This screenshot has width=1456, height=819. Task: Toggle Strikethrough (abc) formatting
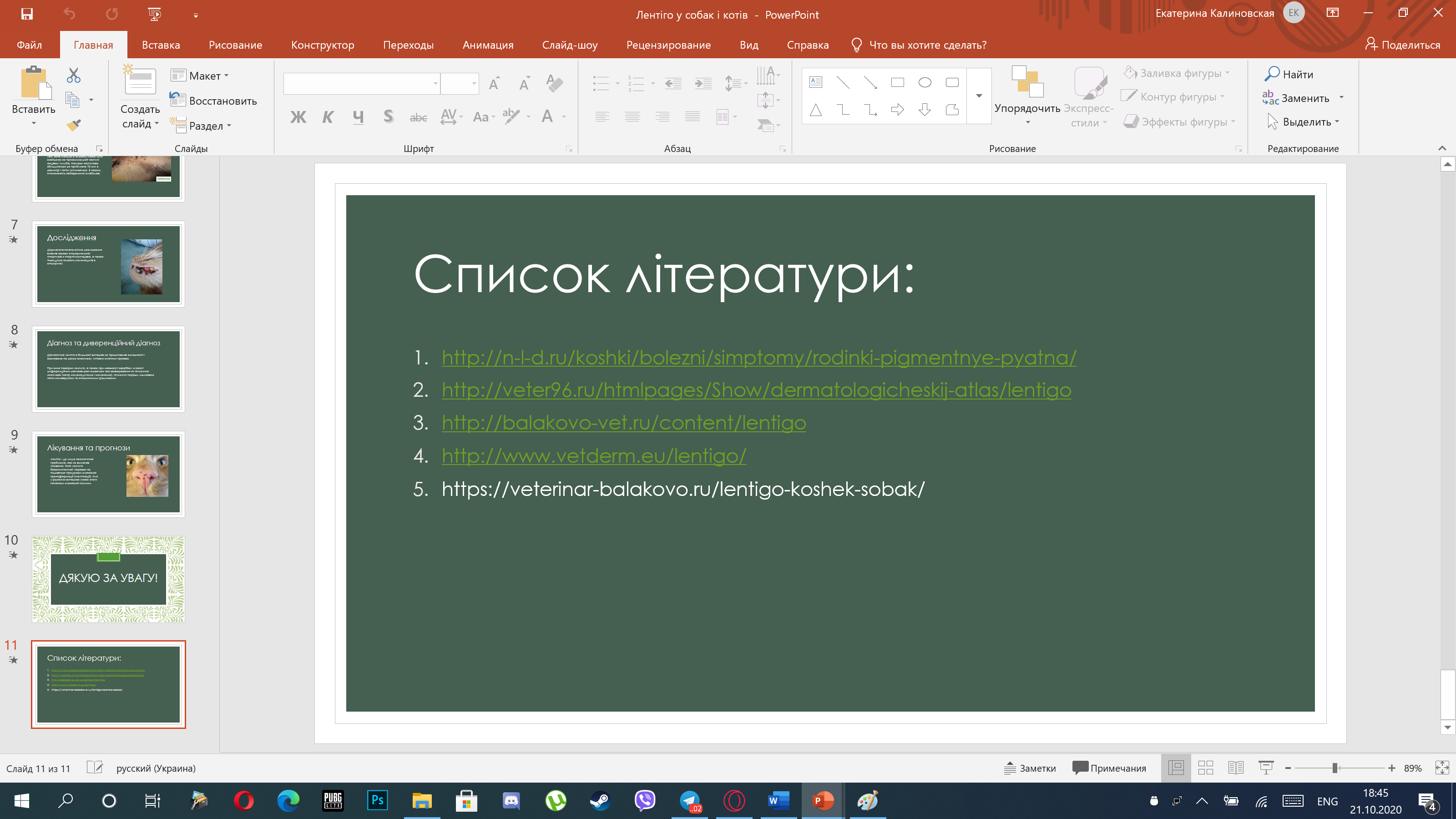tap(418, 117)
